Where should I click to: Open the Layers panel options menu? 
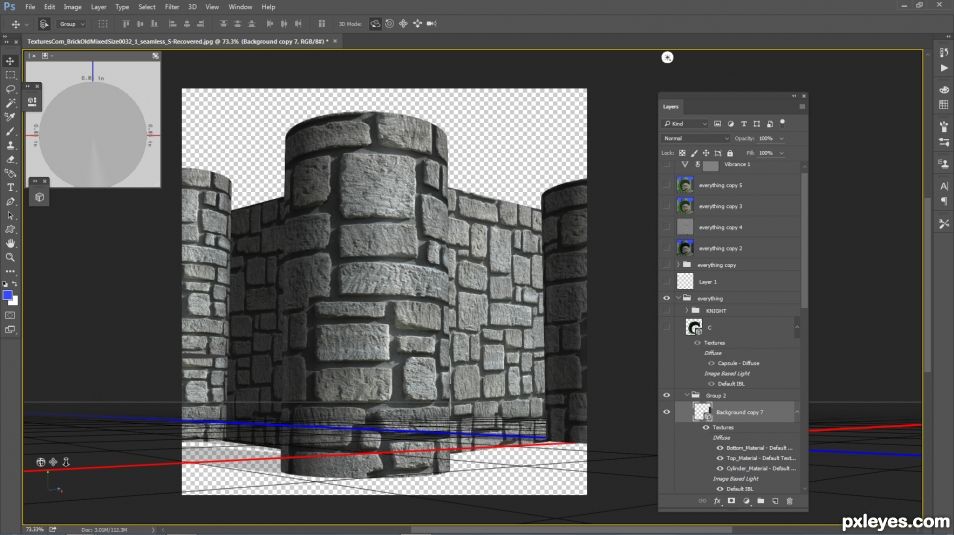[x=802, y=107]
